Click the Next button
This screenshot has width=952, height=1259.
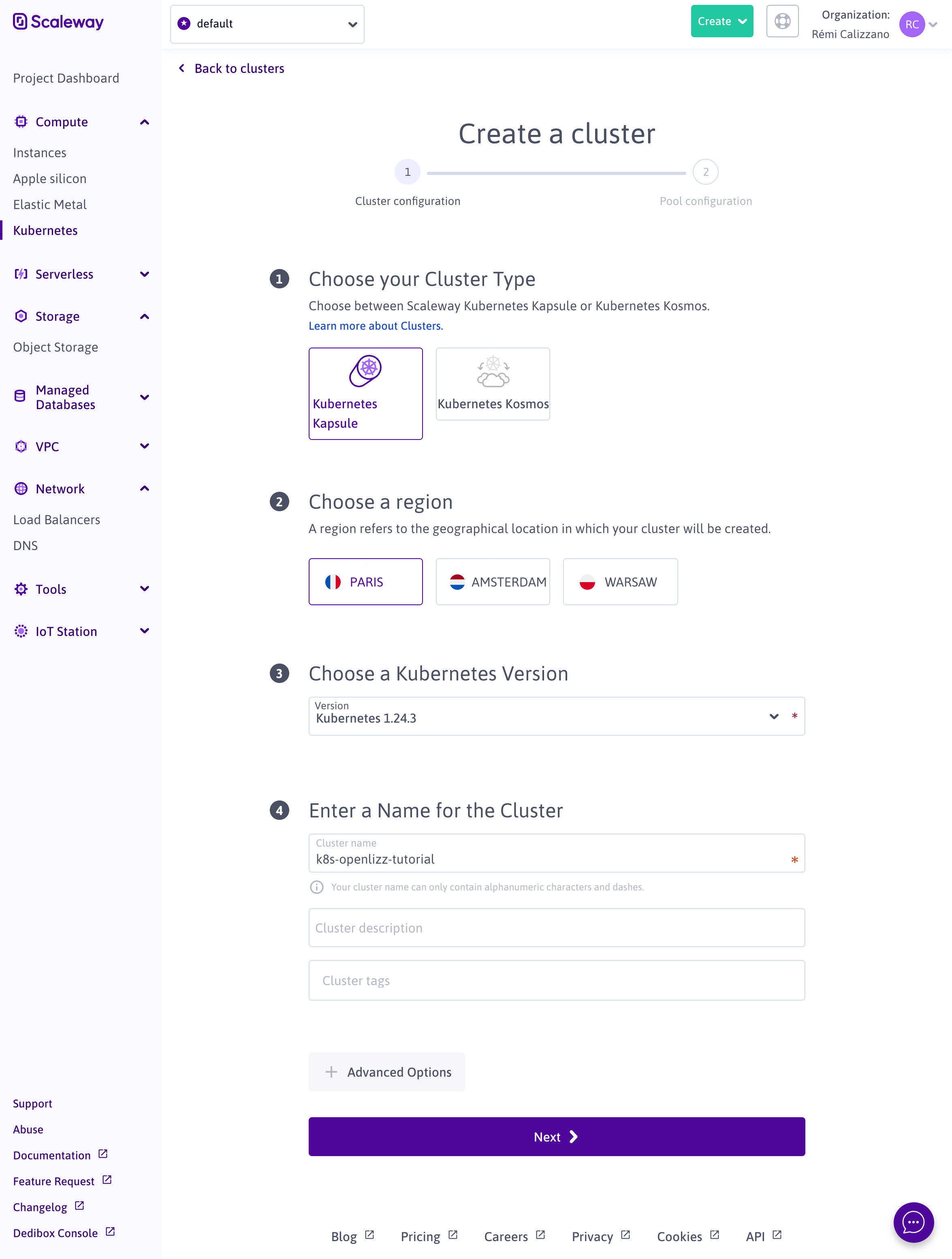[x=556, y=1137]
